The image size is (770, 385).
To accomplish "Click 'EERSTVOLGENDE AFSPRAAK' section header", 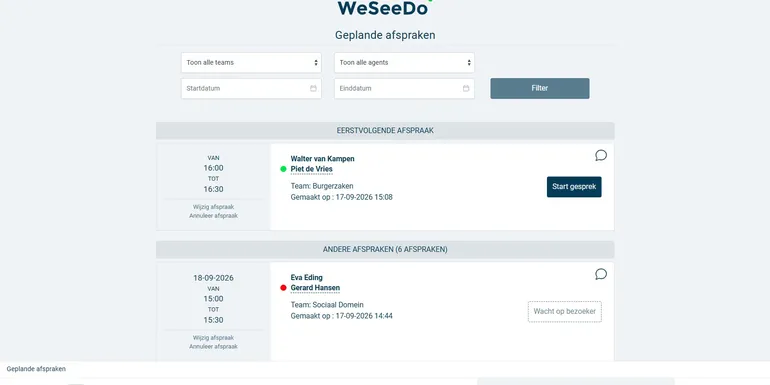I will (385, 131).
